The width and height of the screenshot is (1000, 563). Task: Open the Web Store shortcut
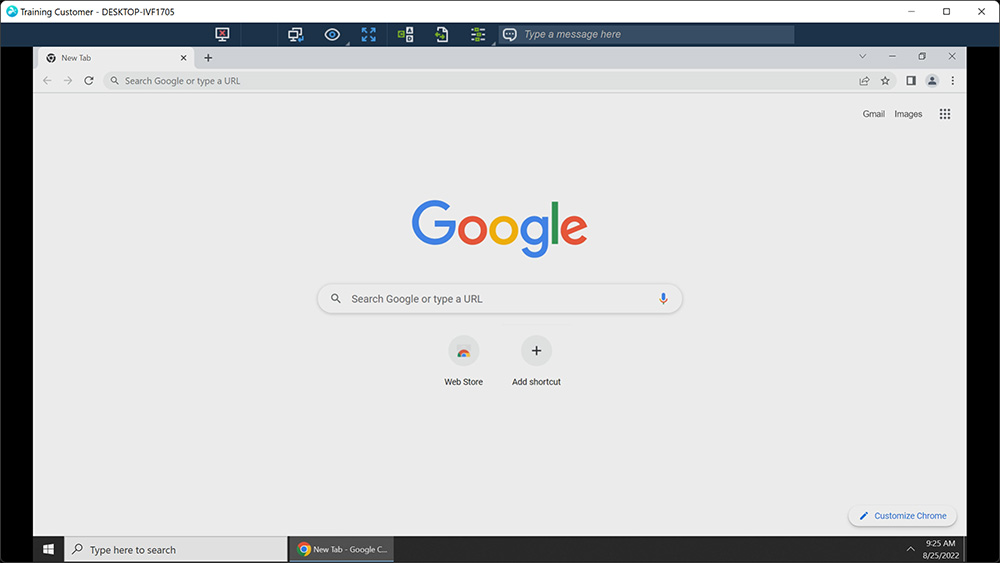[x=464, y=362]
